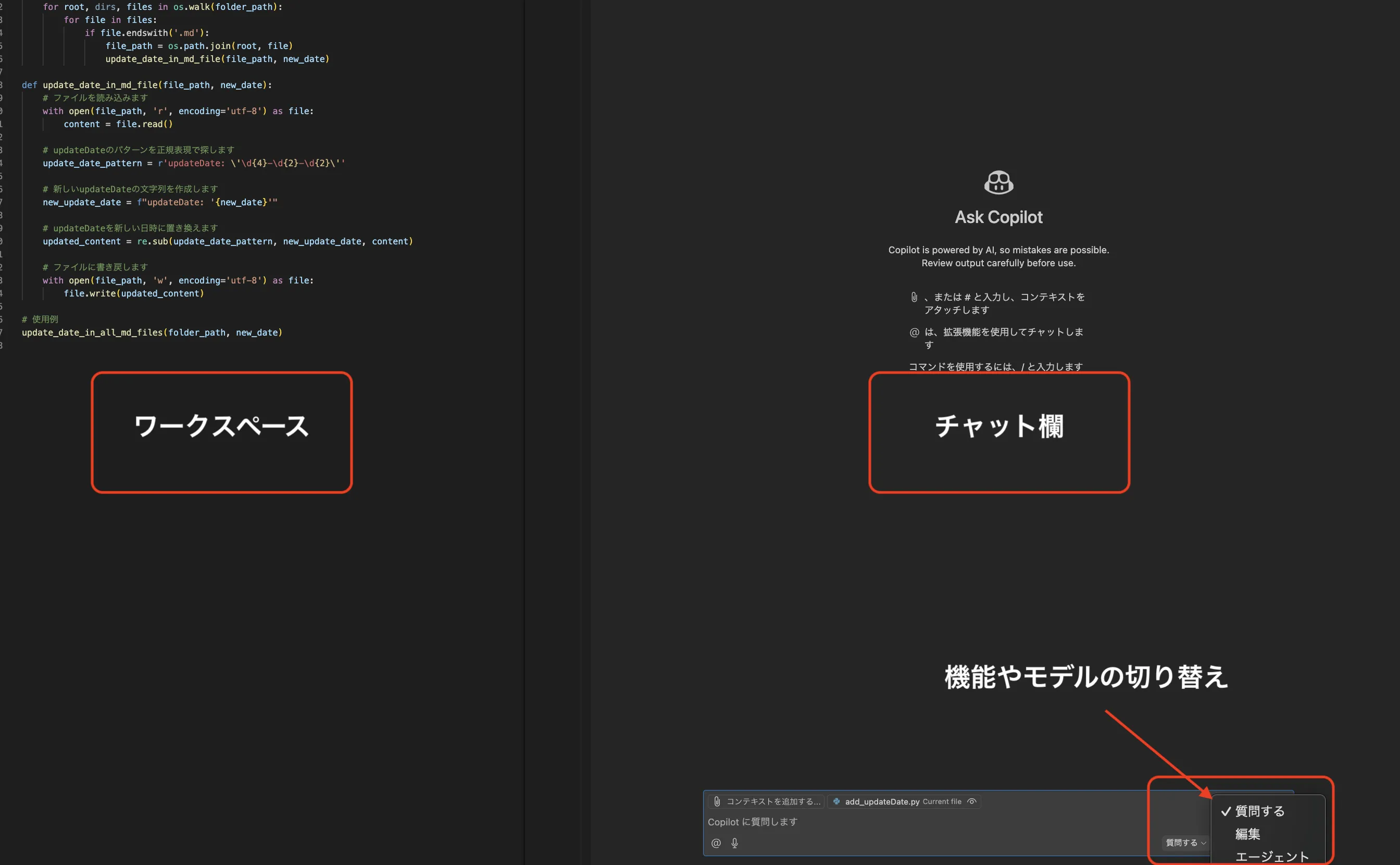Expand the mode selector next to the send area
The image size is (1400, 865).
1185,843
